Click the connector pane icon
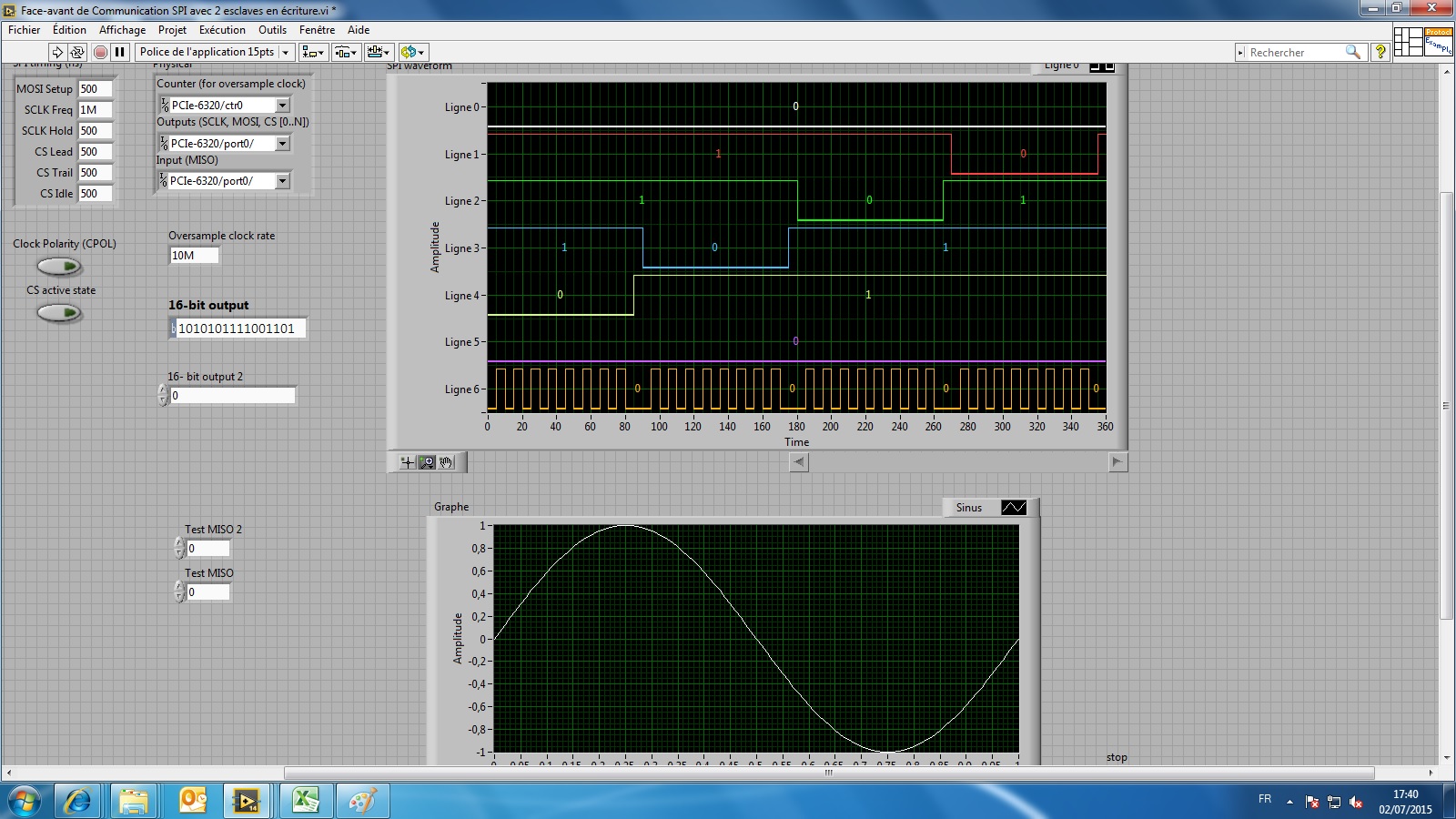The height and width of the screenshot is (819, 1456). [1408, 41]
